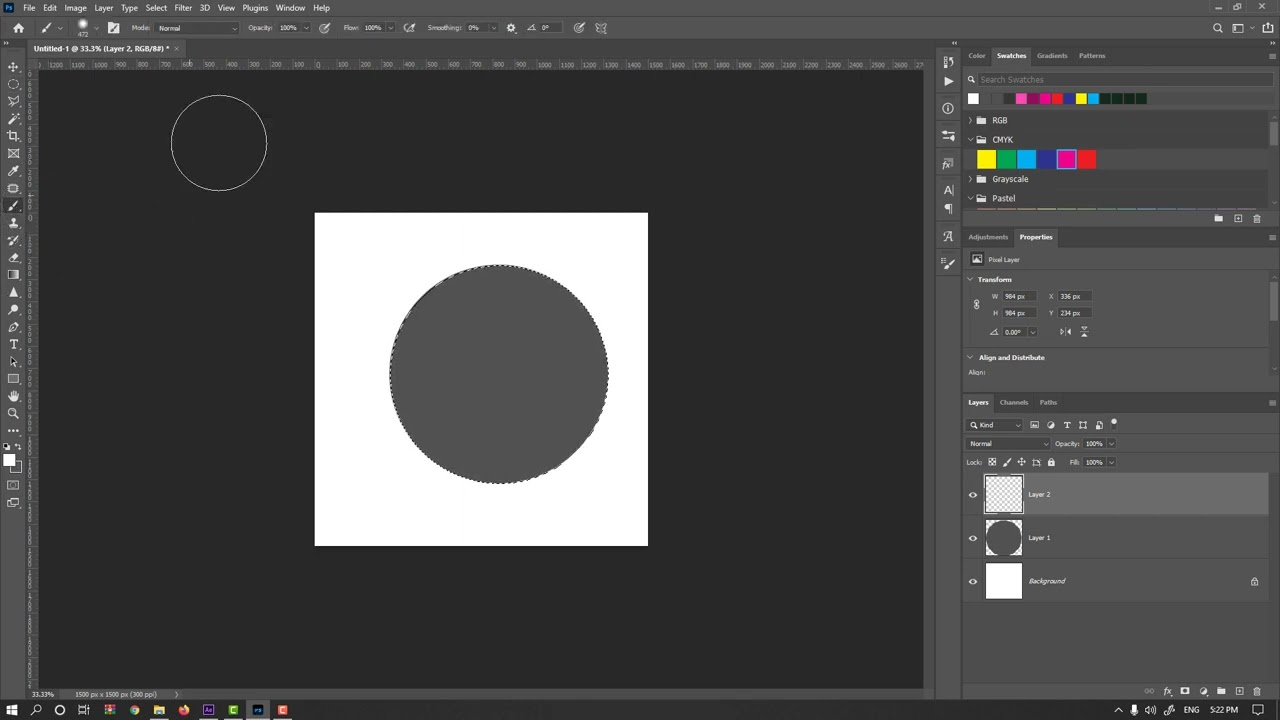Select the Crop tool
The height and width of the screenshot is (720, 1280).
click(13, 136)
